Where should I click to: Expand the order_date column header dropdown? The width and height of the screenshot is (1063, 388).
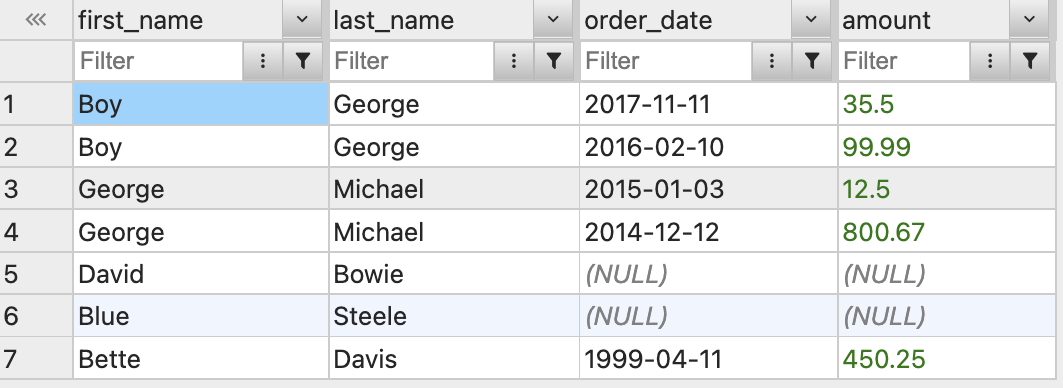coord(811,19)
